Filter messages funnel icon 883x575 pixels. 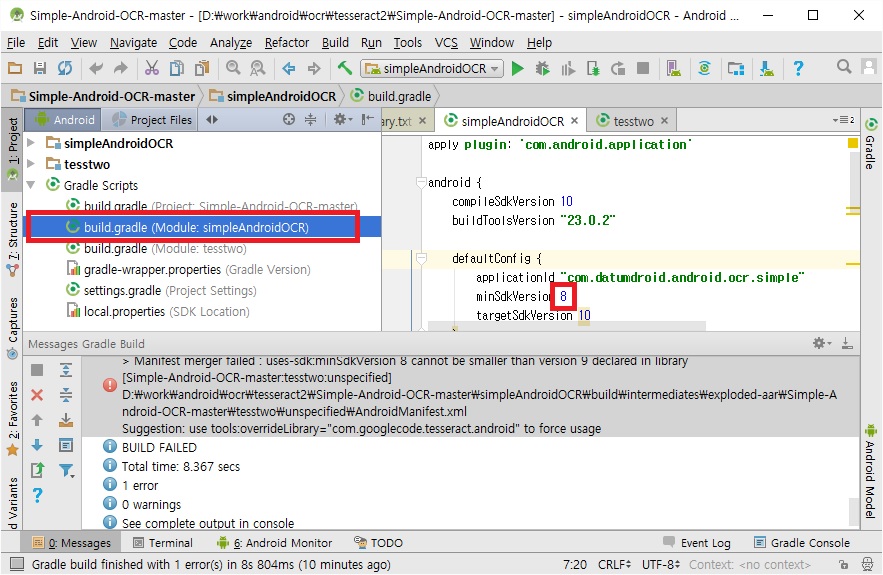[x=66, y=470]
